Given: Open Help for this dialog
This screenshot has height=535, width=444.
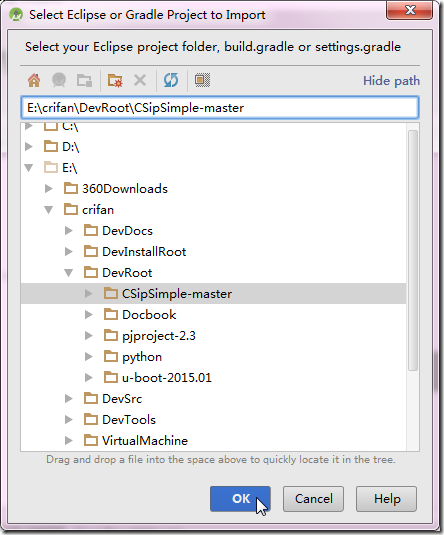Looking at the screenshot, I should click(x=386, y=499).
